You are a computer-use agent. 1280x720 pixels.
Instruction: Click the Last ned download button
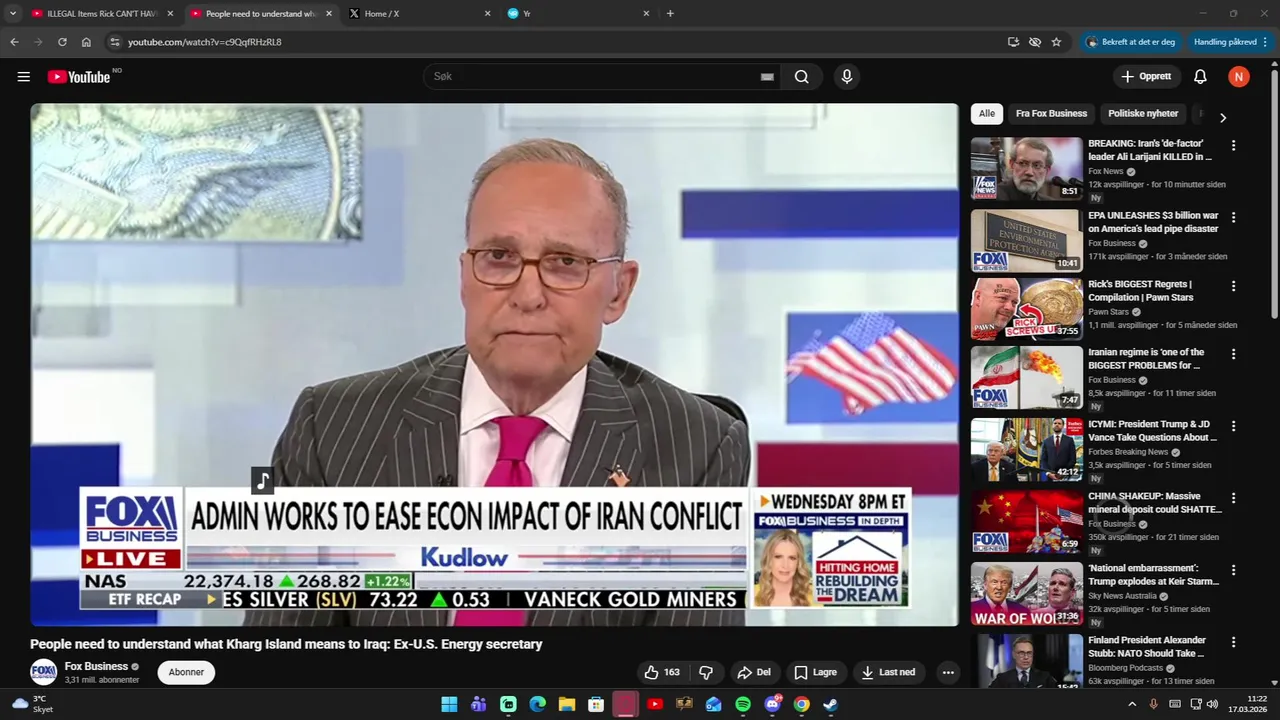[x=888, y=672]
